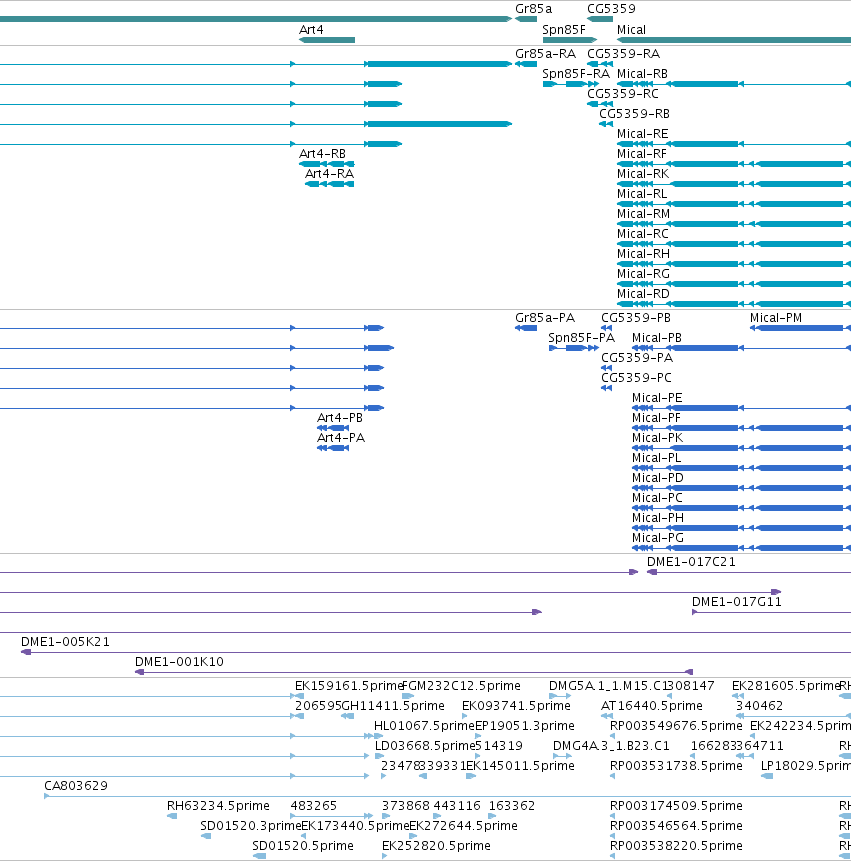Image resolution: width=851 pixels, height=861 pixels.
Task: Click the Mical-RE transcript label
Action: tap(642, 134)
